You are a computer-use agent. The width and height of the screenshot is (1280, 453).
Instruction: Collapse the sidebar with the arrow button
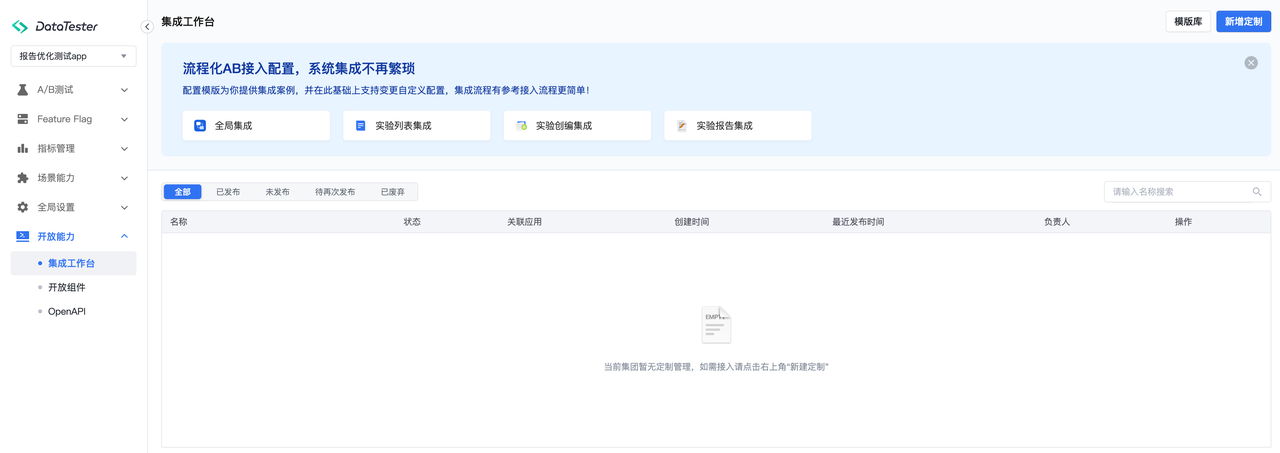tap(147, 27)
